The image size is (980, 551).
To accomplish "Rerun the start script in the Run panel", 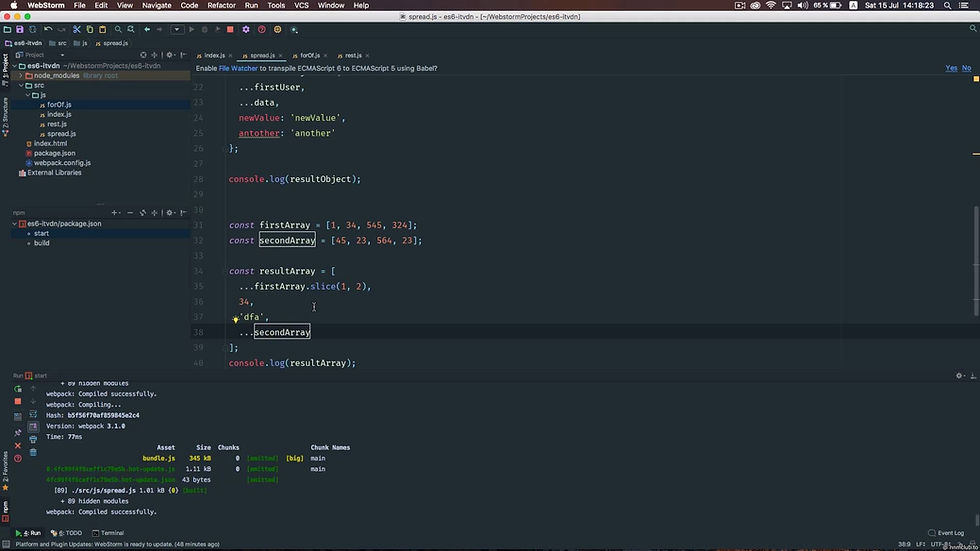I will 18,389.
